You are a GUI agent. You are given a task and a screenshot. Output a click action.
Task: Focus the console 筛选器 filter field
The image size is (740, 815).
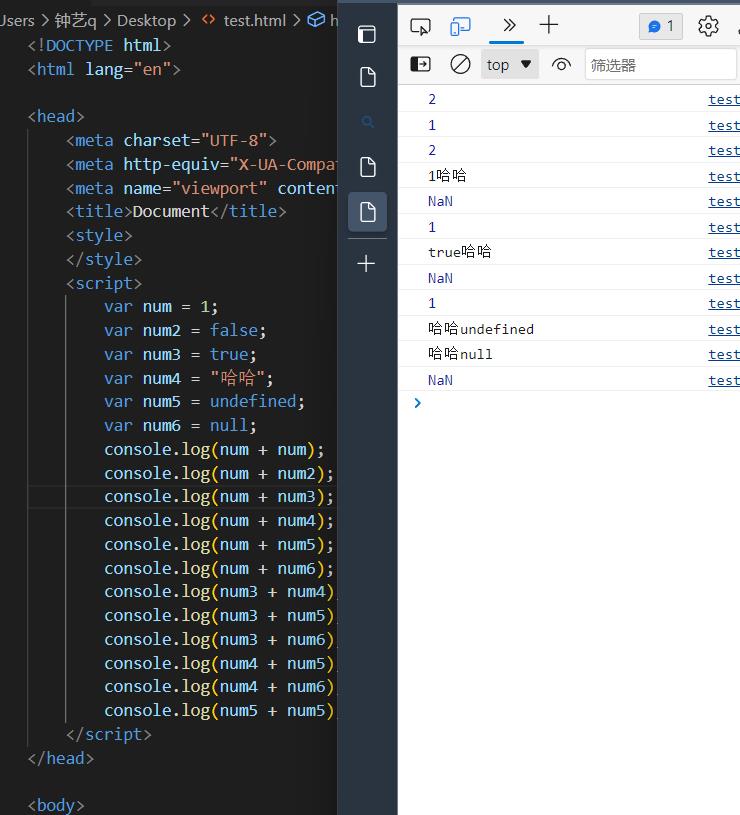coord(660,65)
